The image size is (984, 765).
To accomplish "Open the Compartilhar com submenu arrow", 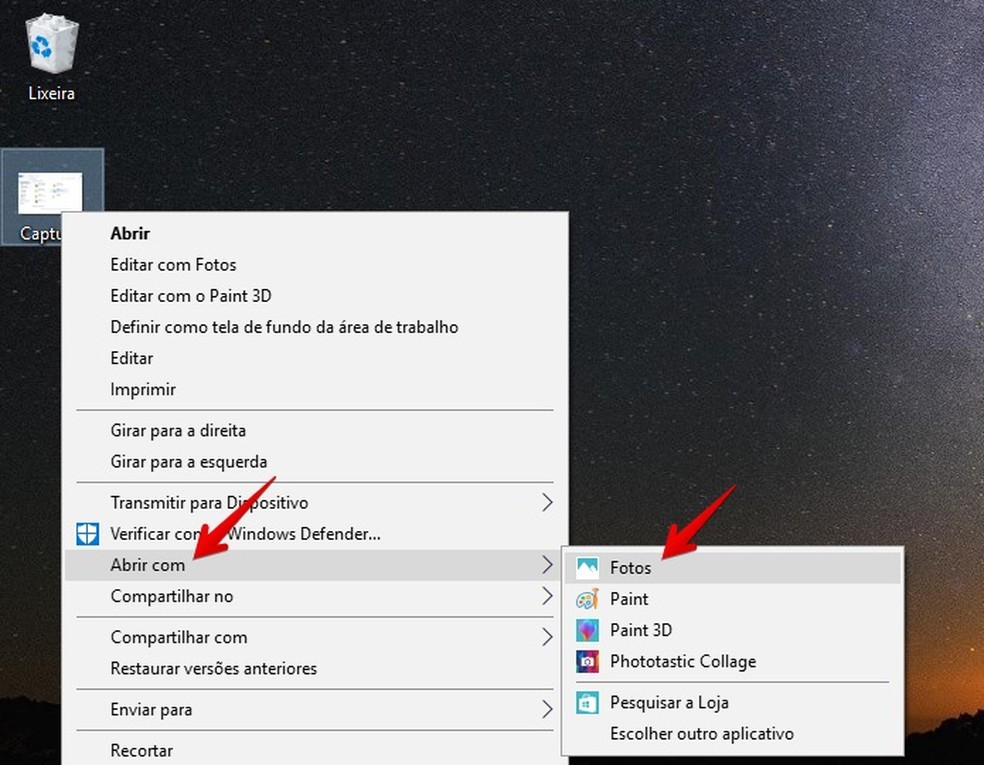I will point(548,637).
